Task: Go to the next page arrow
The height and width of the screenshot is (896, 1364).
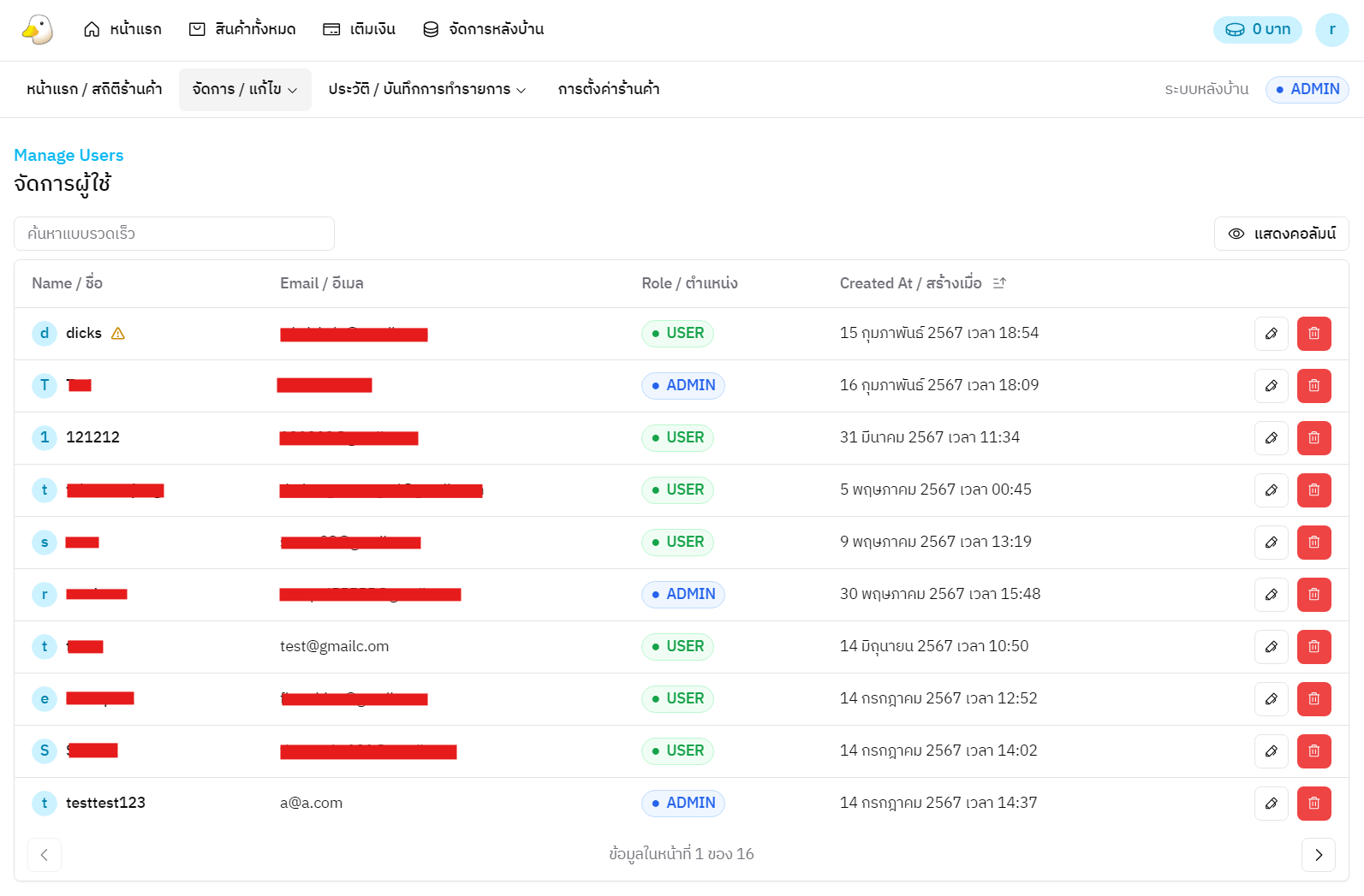Action: (1318, 855)
